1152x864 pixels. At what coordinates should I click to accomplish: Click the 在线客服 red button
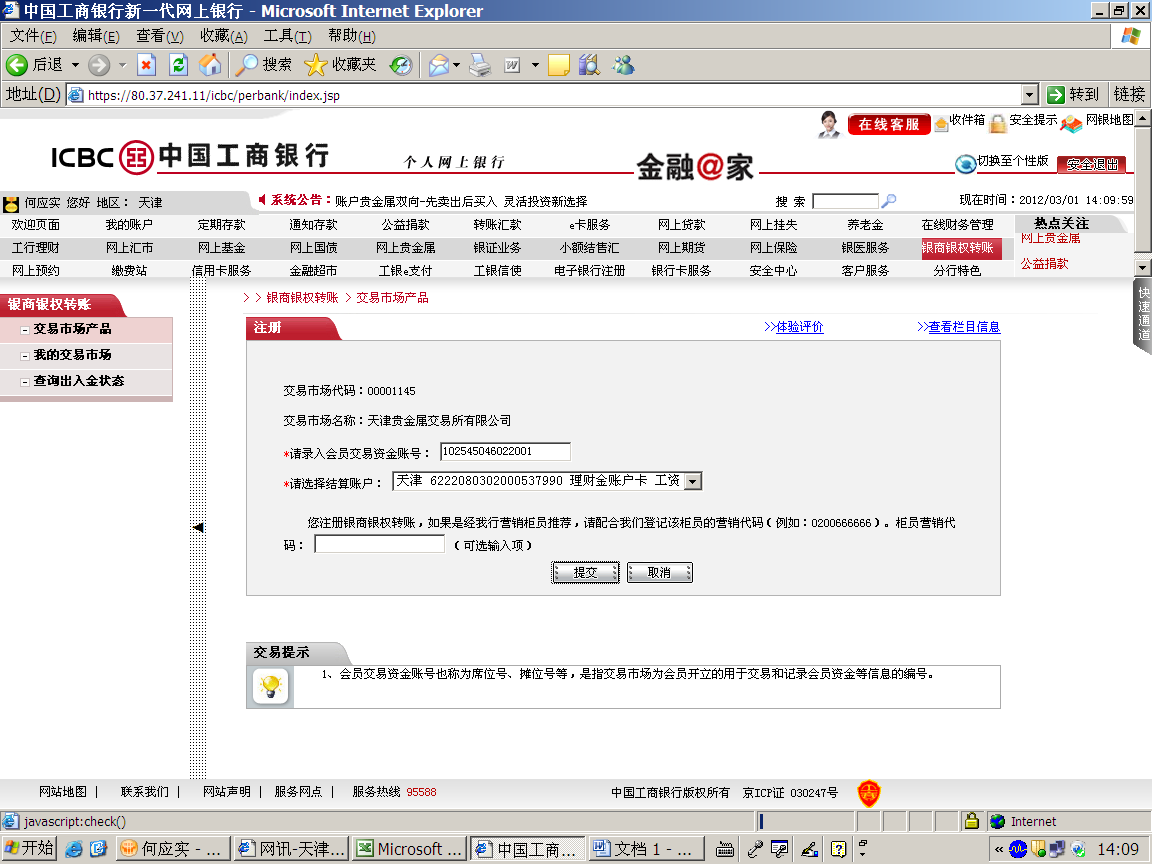889,124
